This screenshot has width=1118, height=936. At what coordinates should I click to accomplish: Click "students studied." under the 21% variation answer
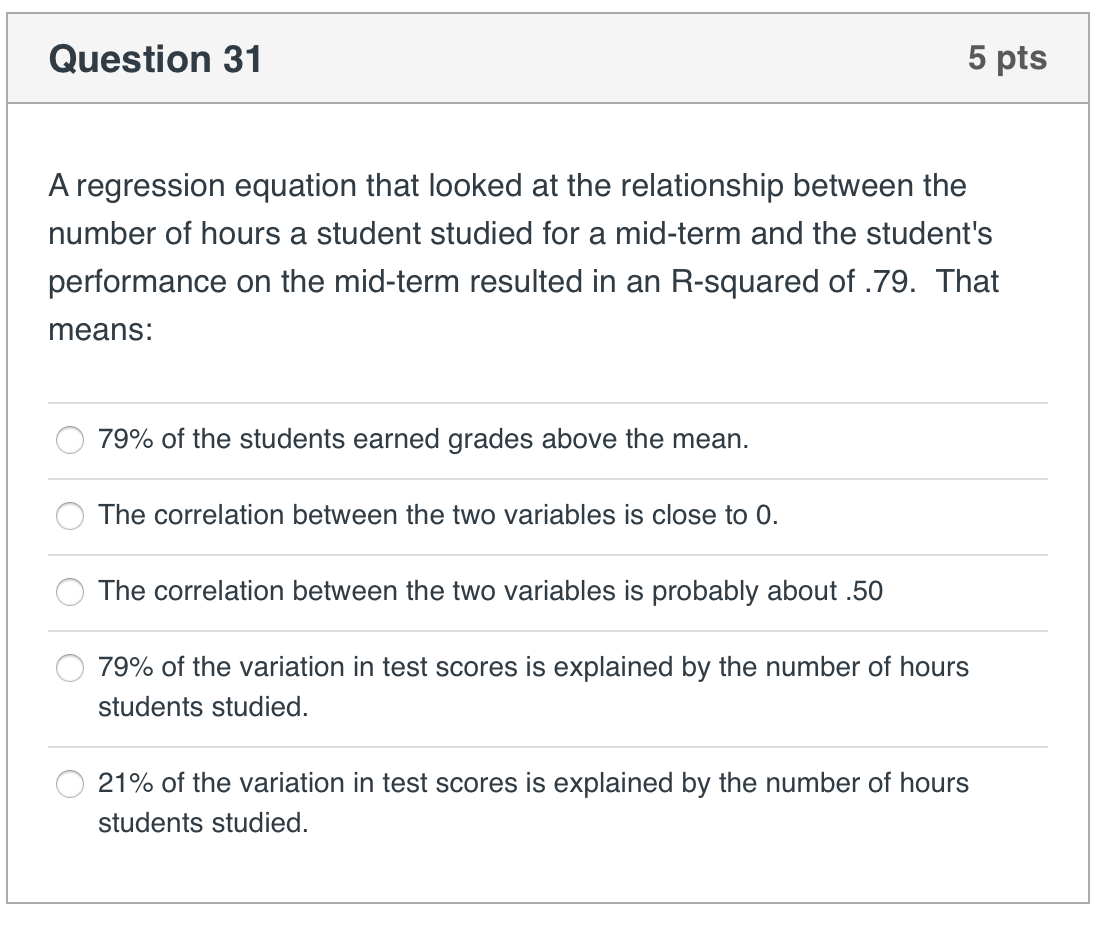coord(203,824)
